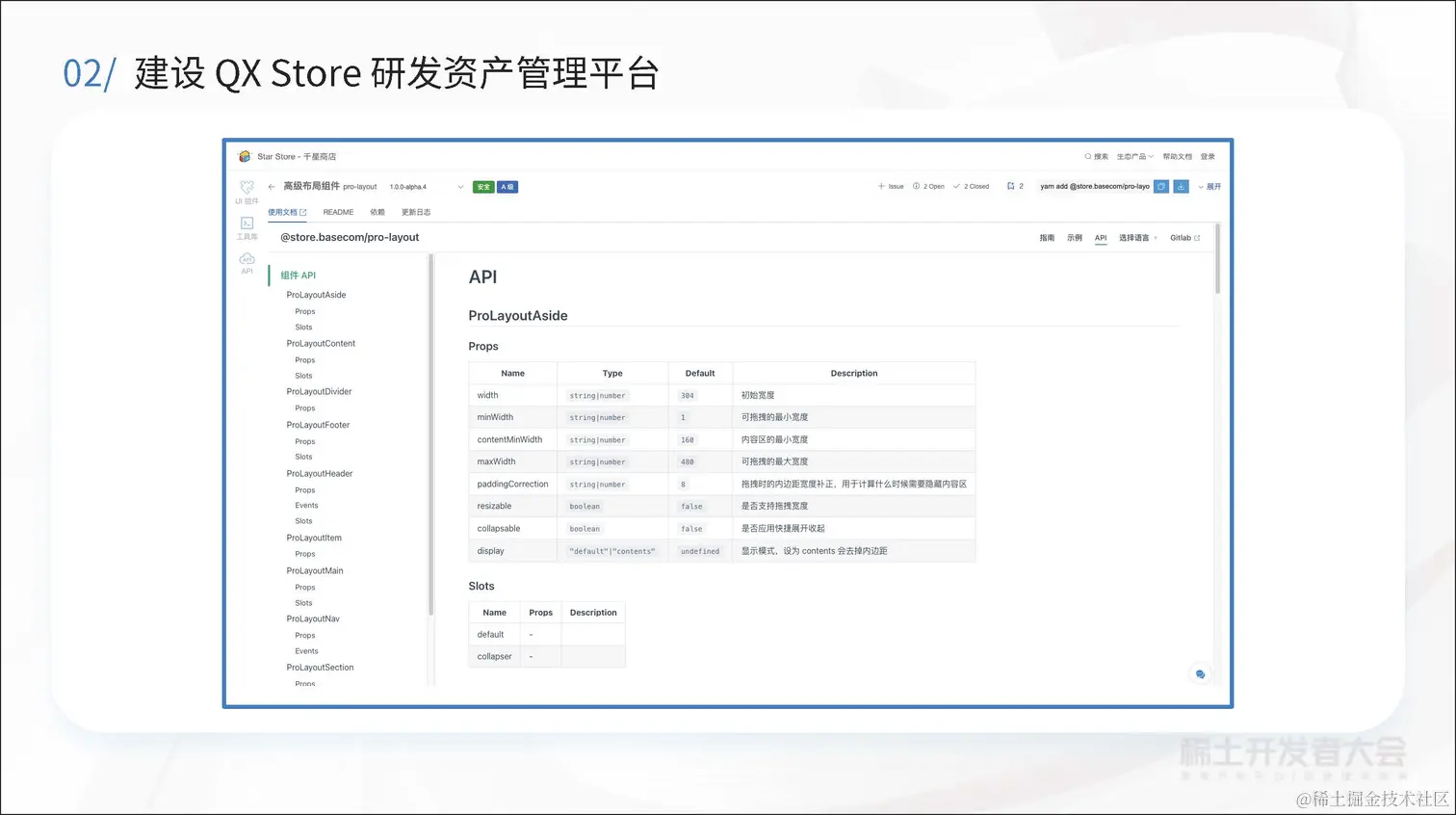Expand the 生态产品 menu
The height and width of the screenshot is (815, 1456).
point(1134,156)
